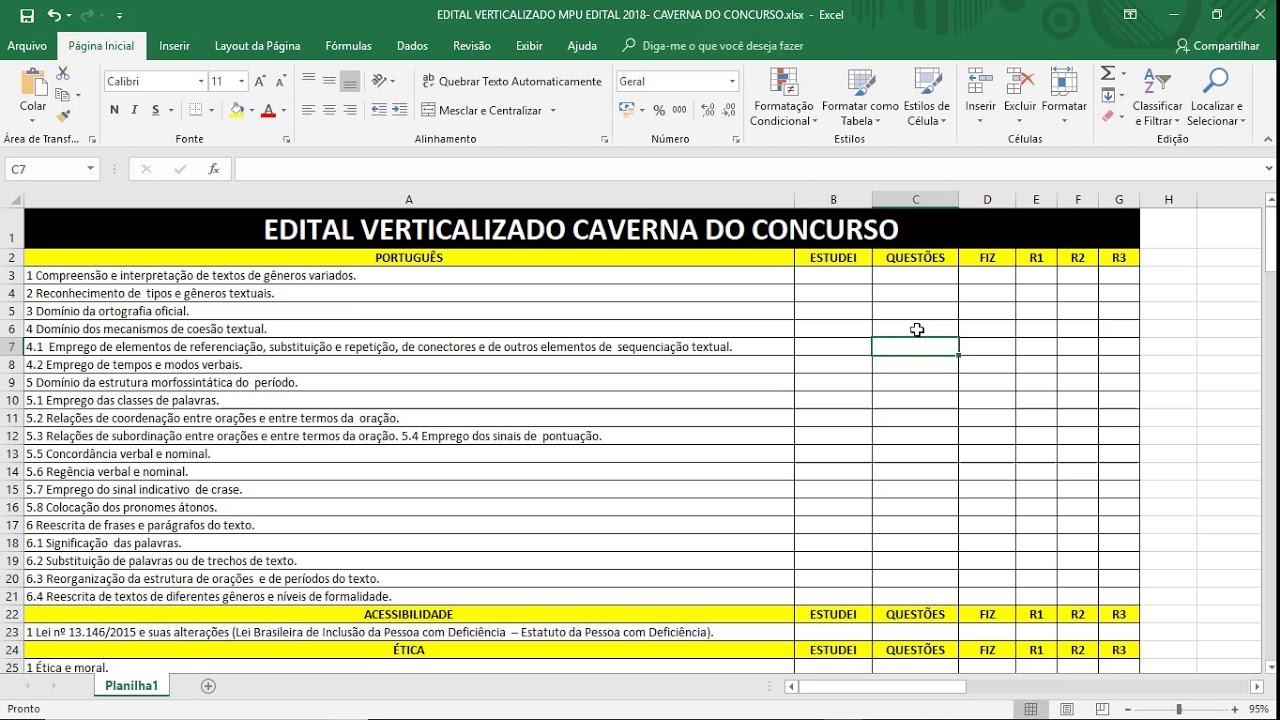
Task: Switch to the Fórmulas tab
Action: (x=348, y=46)
